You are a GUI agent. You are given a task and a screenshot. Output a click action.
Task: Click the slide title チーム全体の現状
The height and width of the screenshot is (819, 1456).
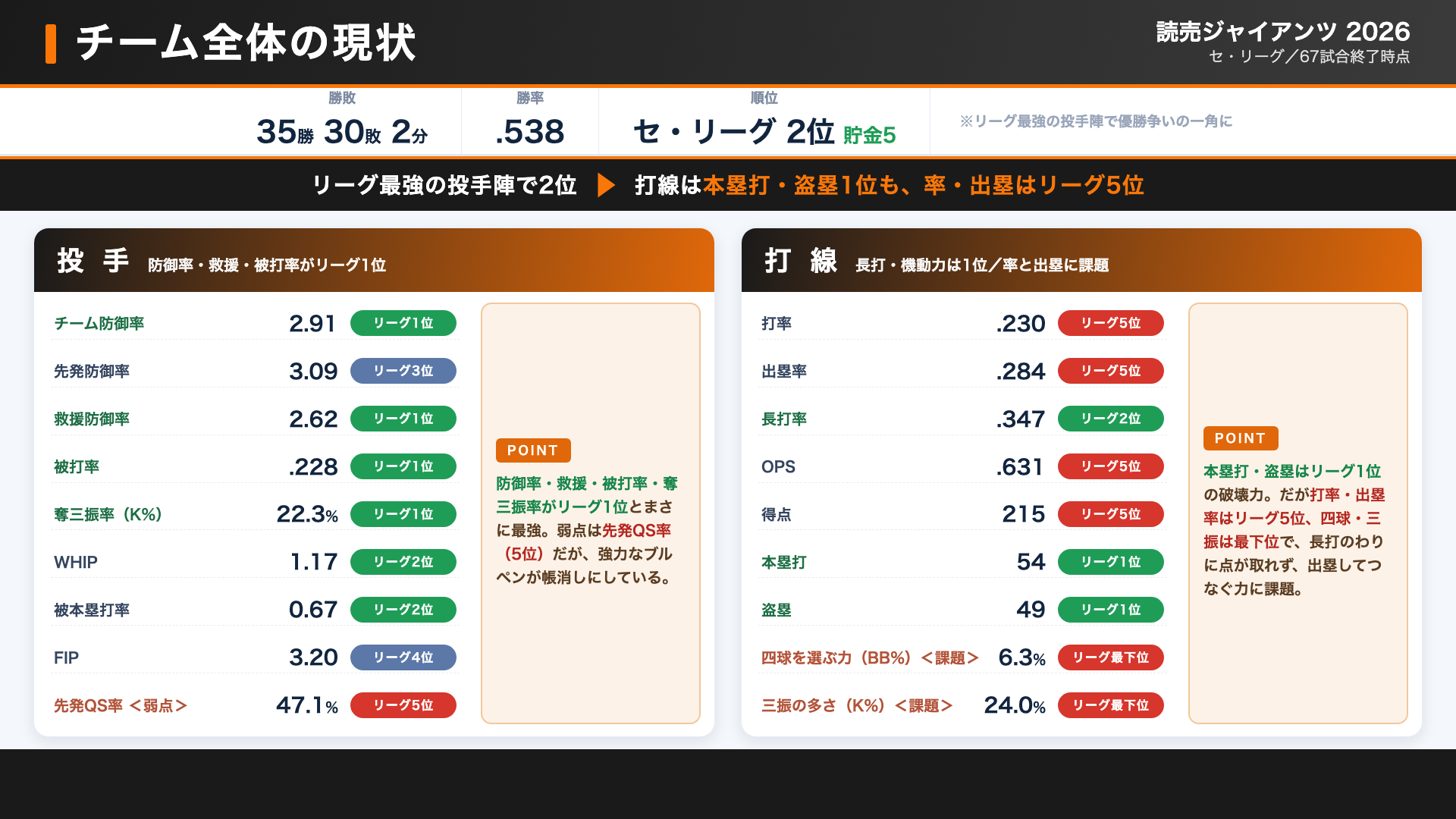pos(246,42)
